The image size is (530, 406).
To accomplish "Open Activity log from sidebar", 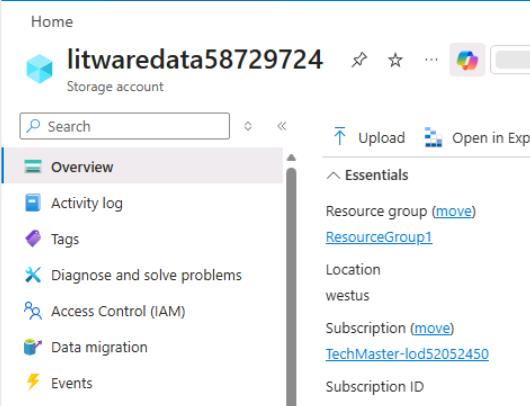I will click(x=142, y=203).
